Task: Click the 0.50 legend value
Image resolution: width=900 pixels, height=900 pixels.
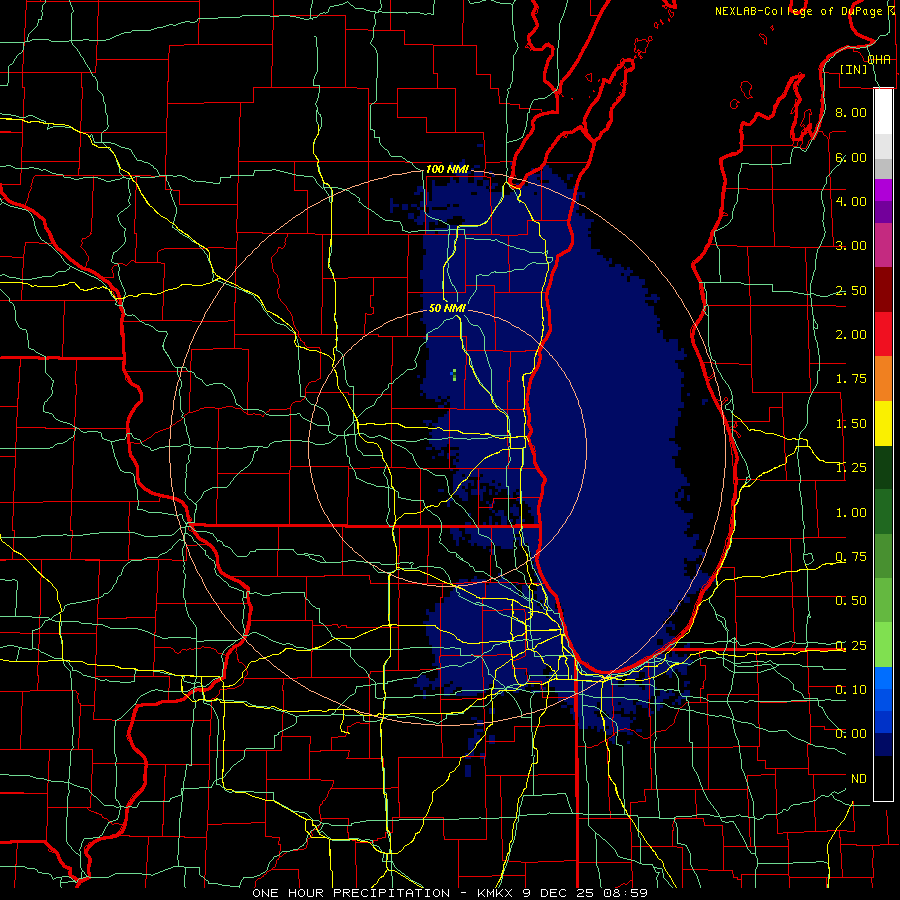Action: 850,601
